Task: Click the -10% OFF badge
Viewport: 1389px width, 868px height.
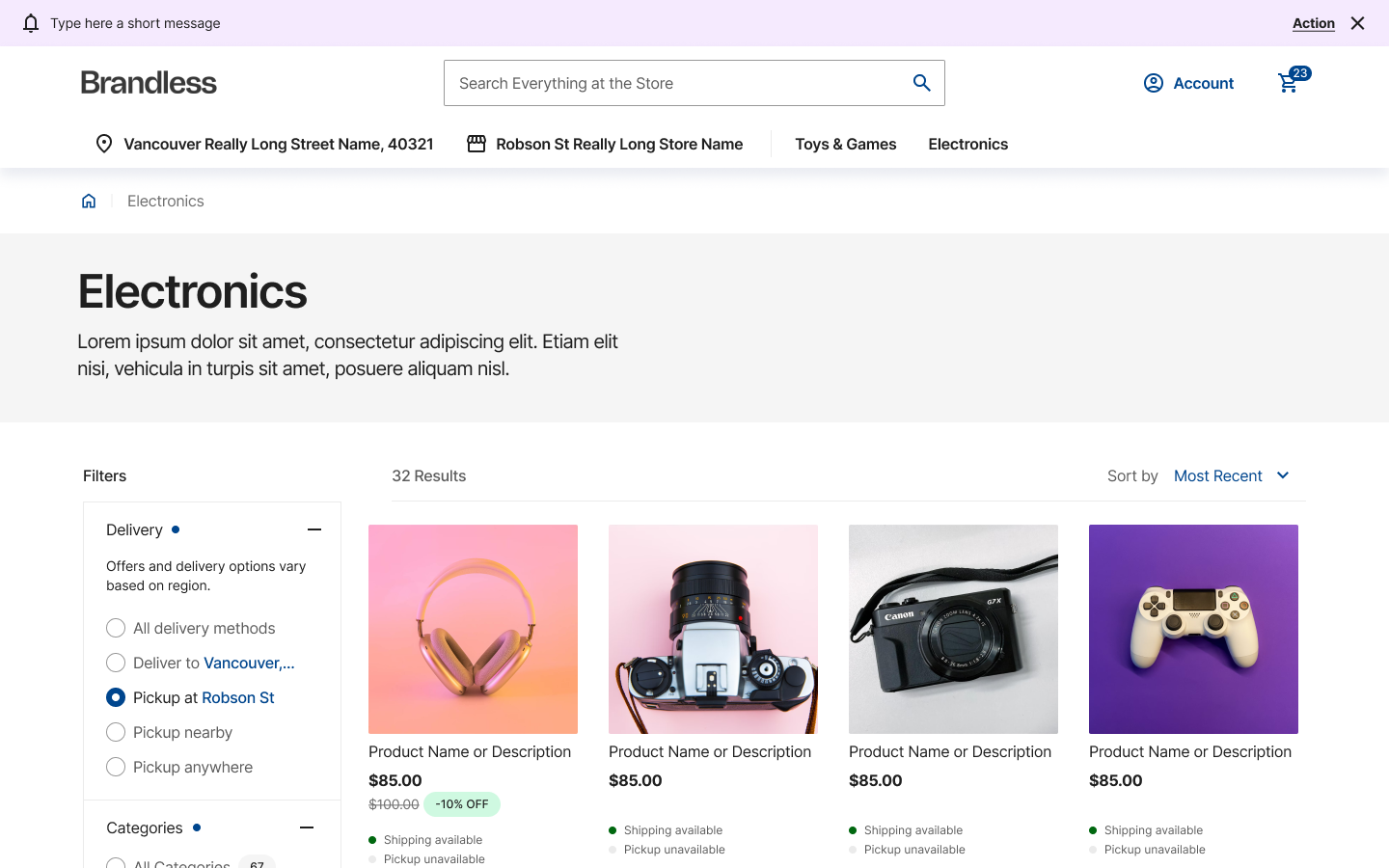Action: 462,804
